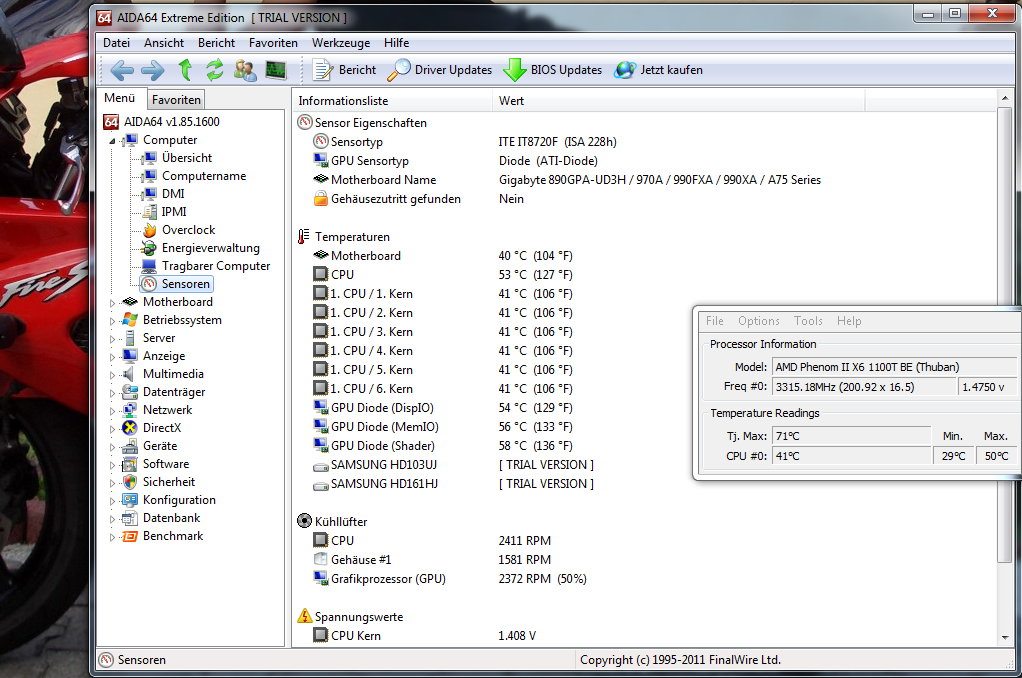Screen dimensions: 1022x678
Task: Click scrollbar down arrow in sensor list
Action: (1004, 638)
